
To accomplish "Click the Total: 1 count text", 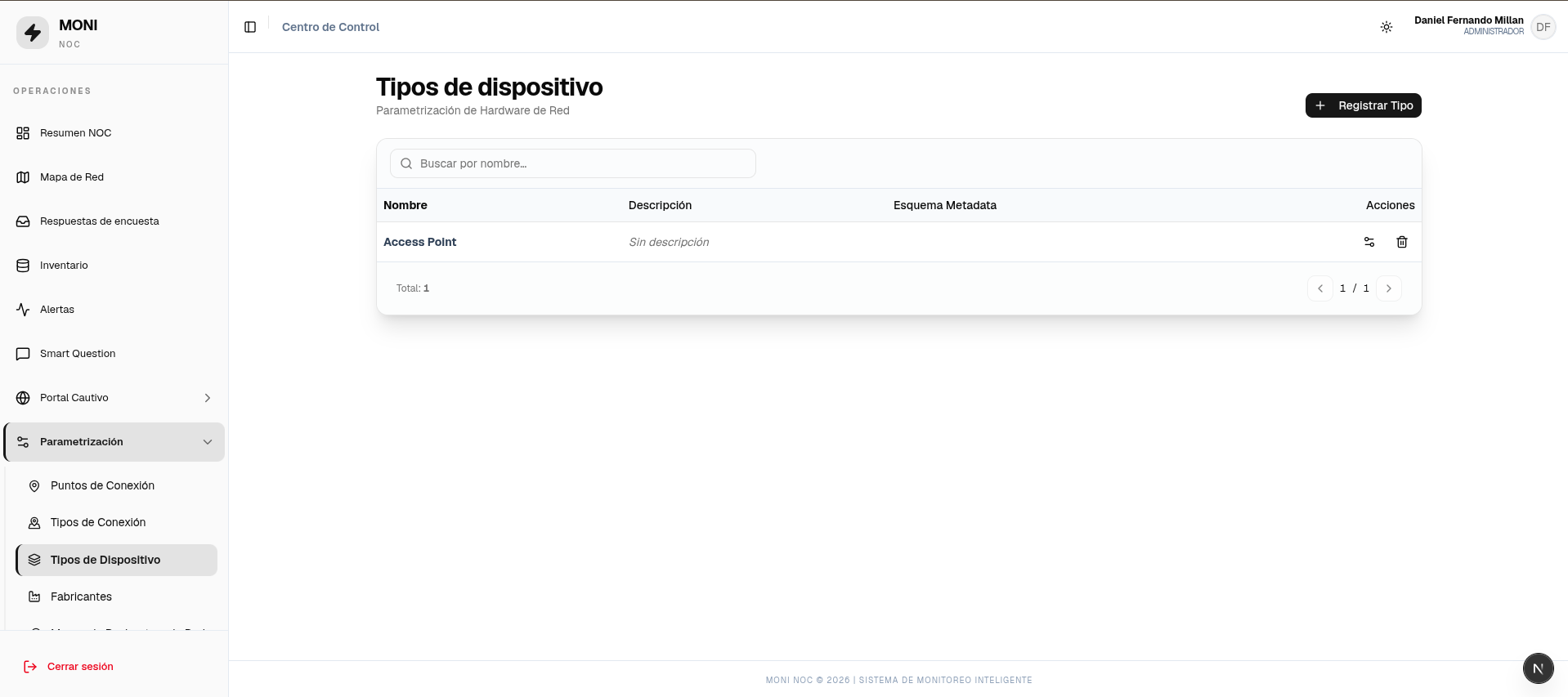I will click(x=413, y=288).
